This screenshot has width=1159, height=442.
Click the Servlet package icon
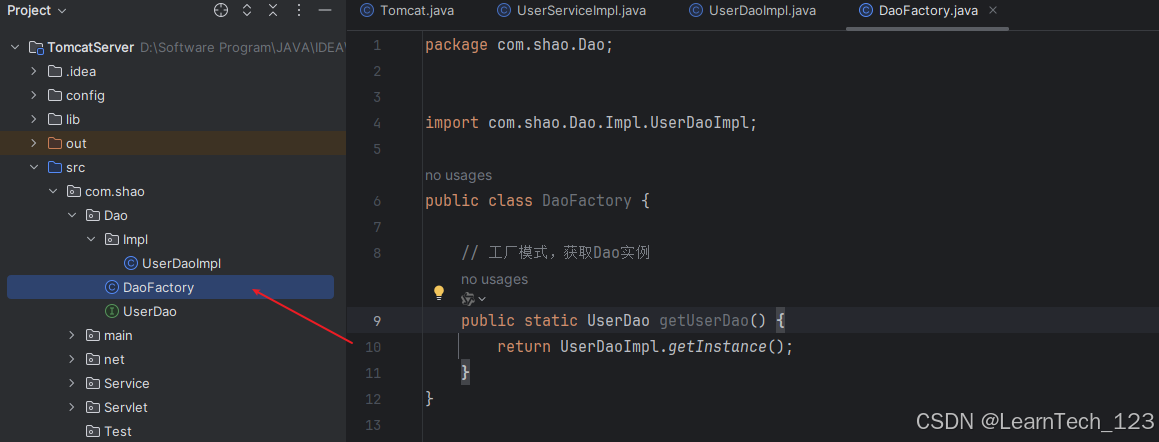pos(93,407)
